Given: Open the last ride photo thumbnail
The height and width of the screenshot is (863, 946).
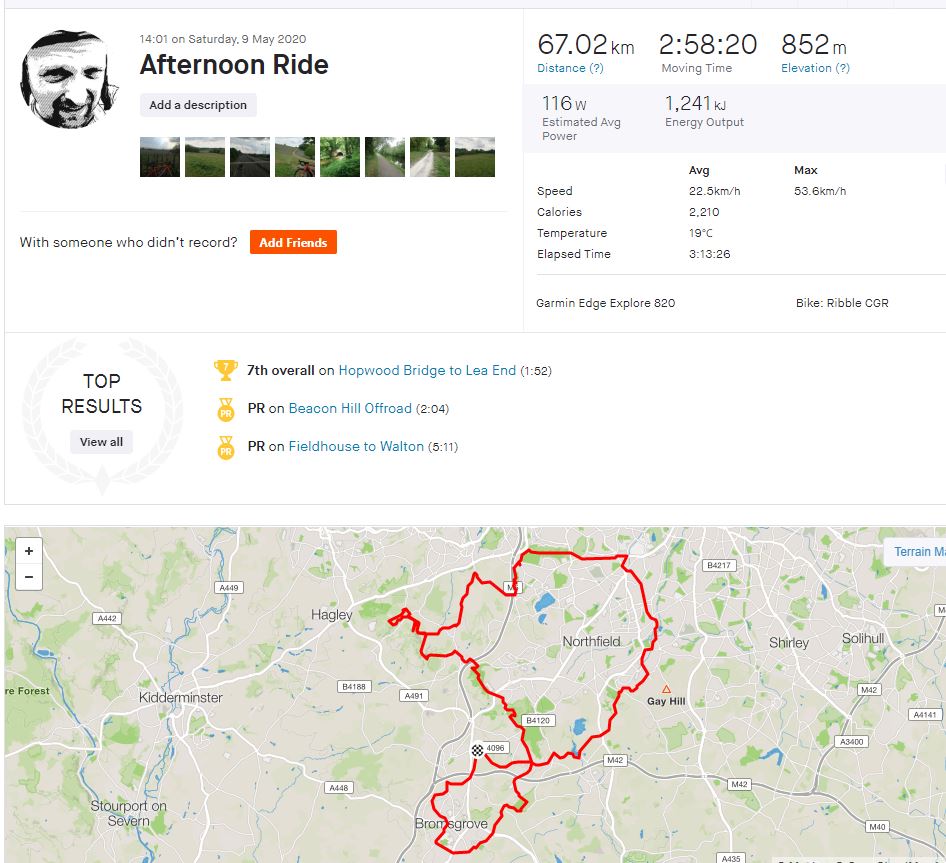Looking at the screenshot, I should click(475, 157).
